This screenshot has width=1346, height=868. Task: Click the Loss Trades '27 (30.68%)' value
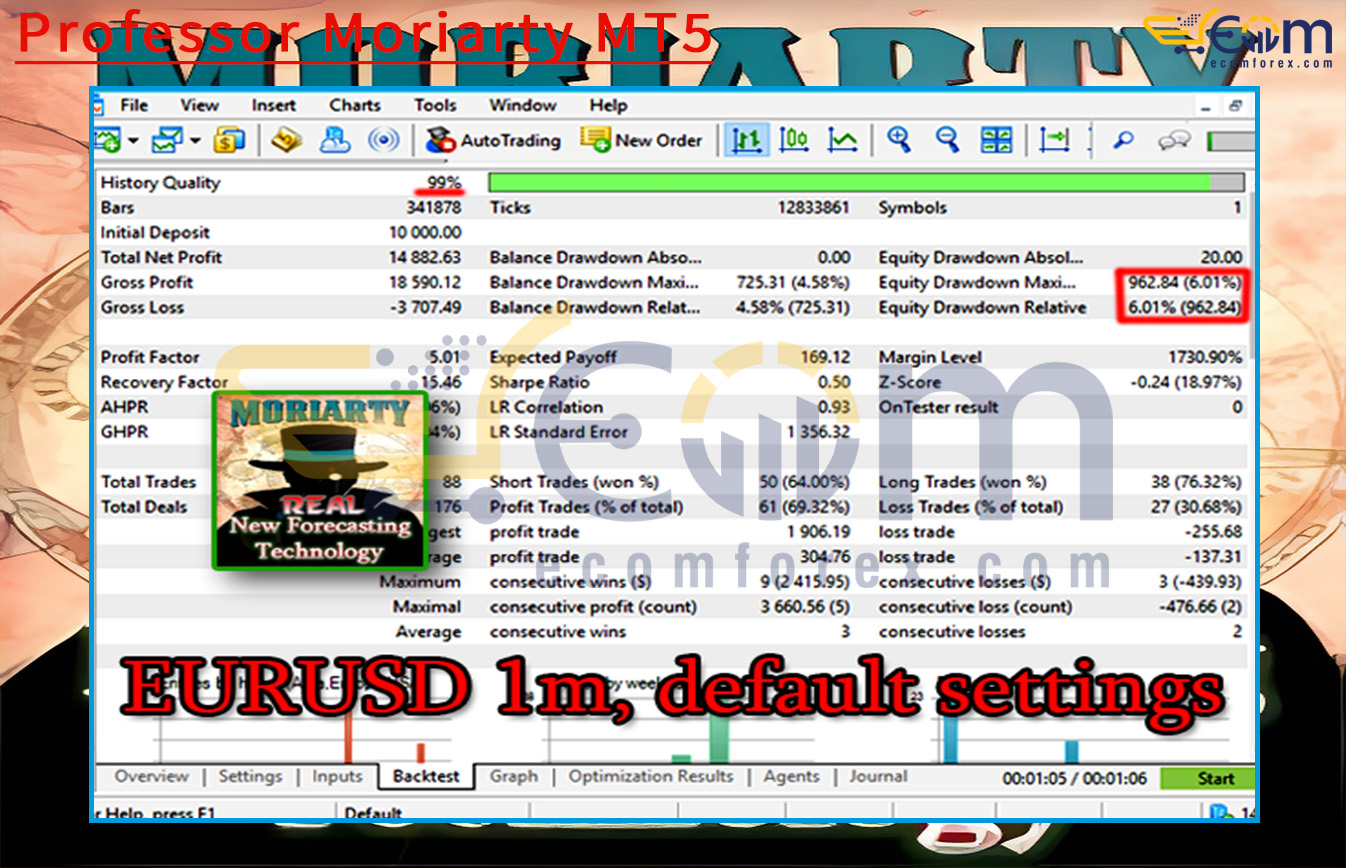coord(1197,507)
